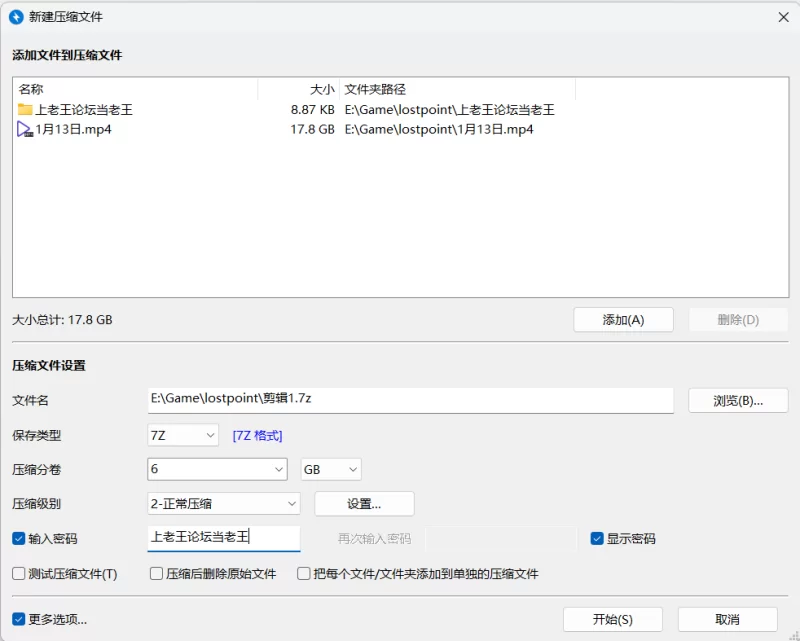Disable the 显示密码 checkbox
This screenshot has width=800, height=641.
(597, 538)
